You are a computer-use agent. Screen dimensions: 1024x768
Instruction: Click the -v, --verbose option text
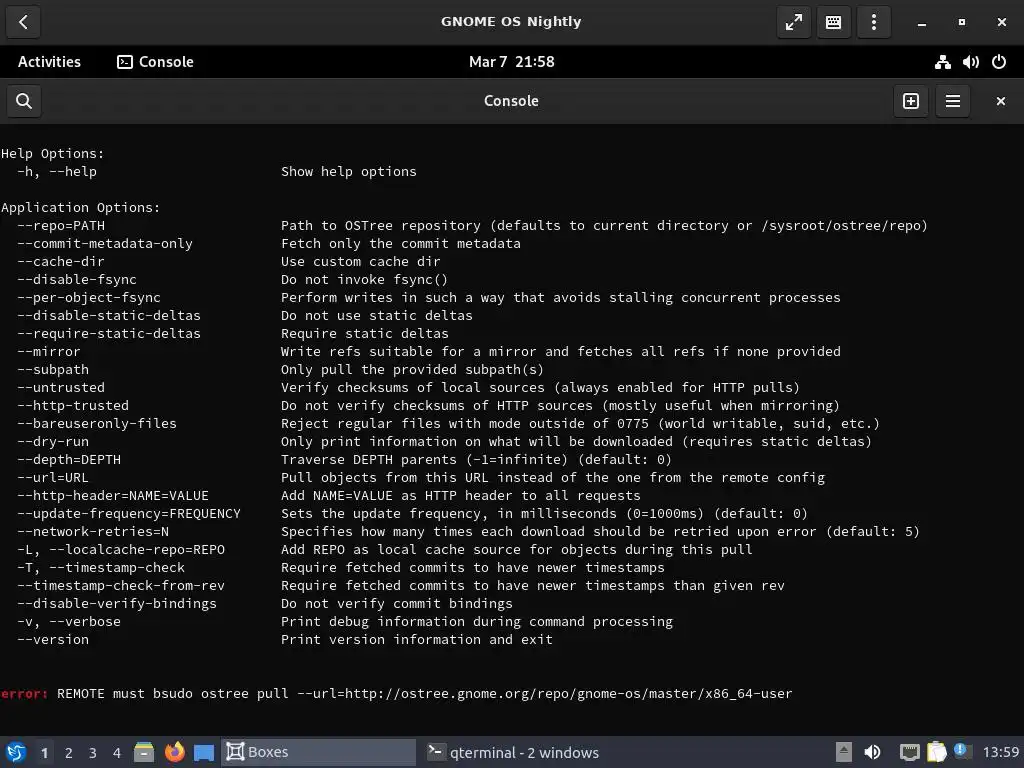pos(69,622)
